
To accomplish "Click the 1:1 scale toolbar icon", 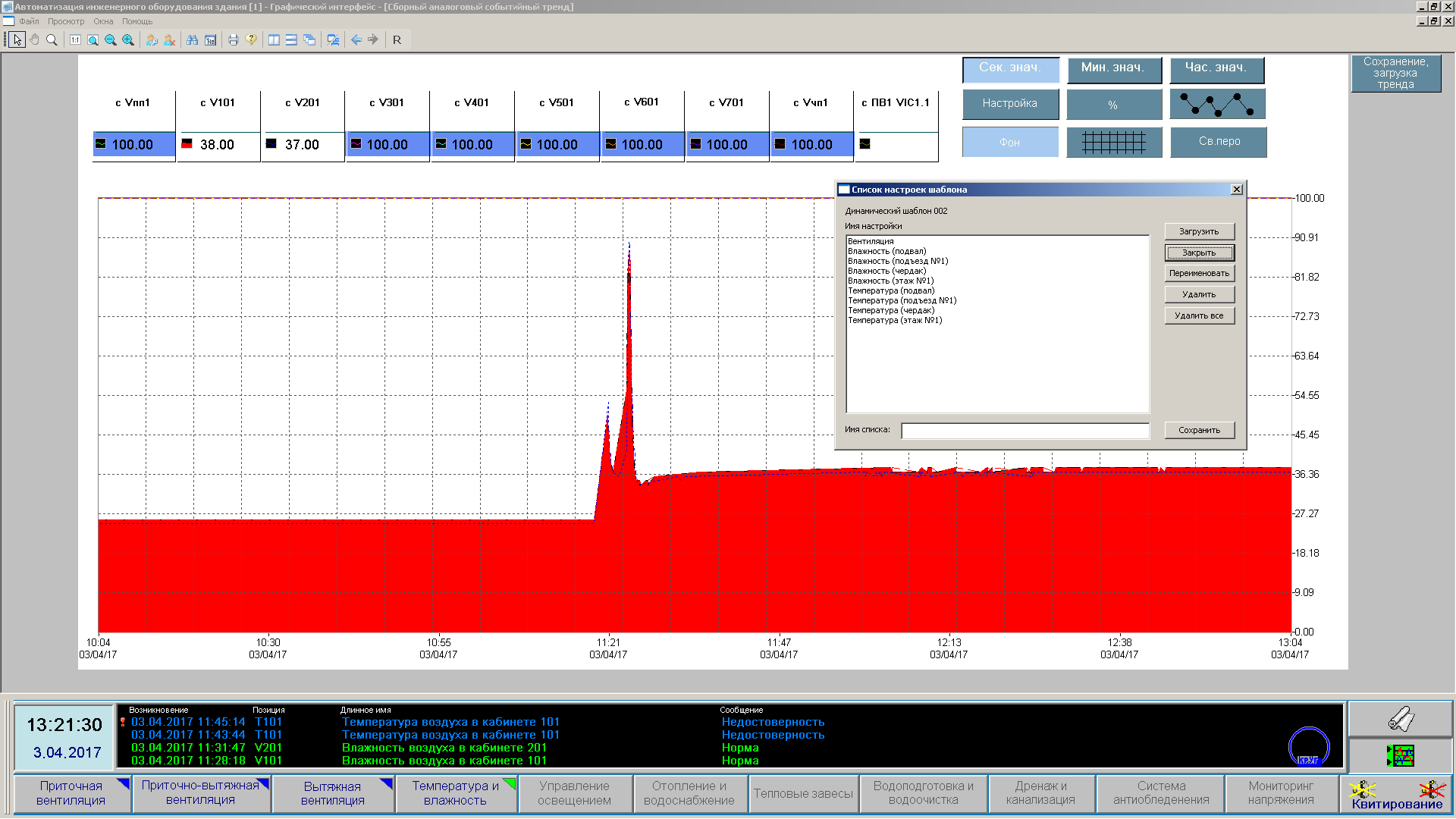I will [x=75, y=40].
